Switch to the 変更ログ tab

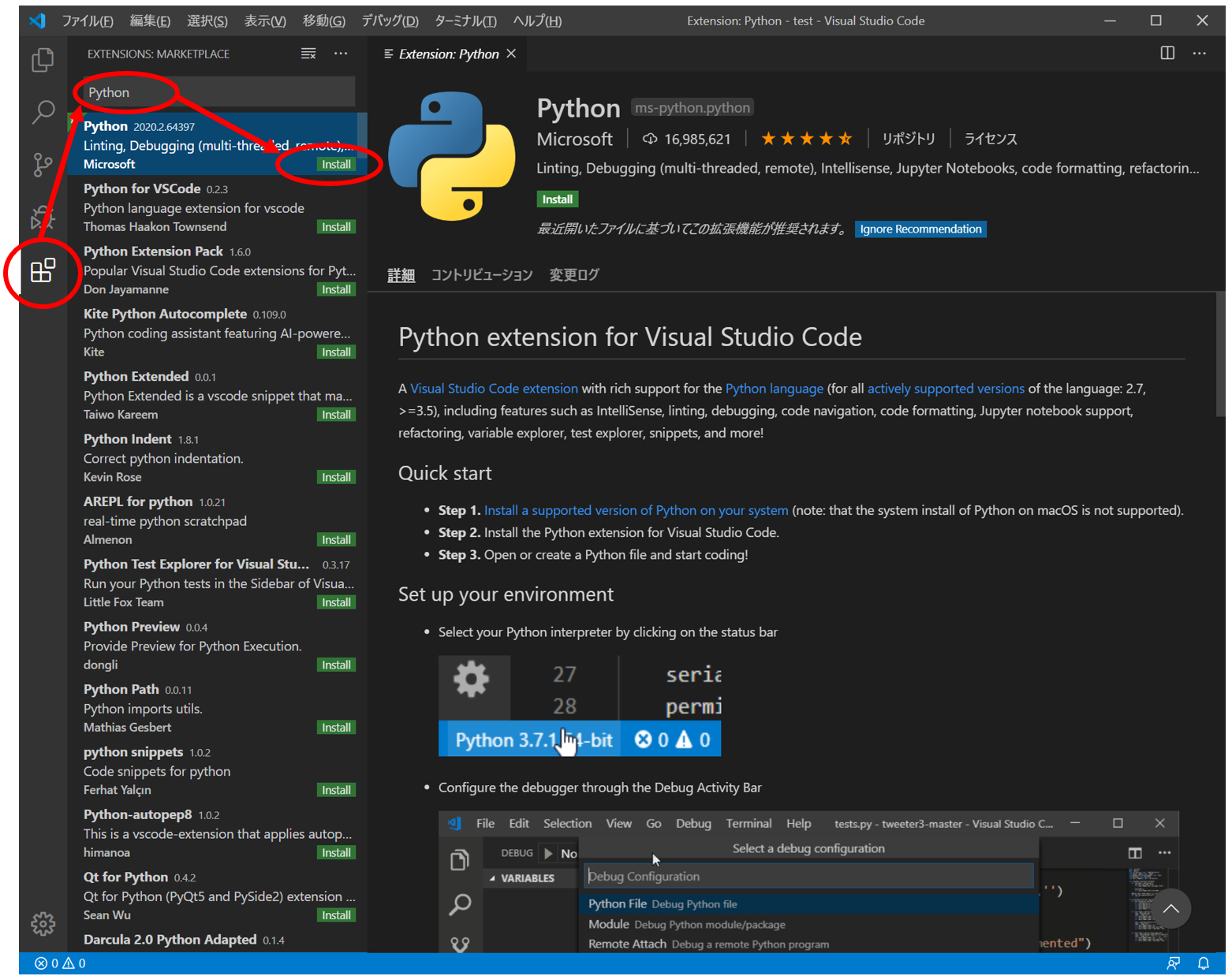click(x=574, y=274)
